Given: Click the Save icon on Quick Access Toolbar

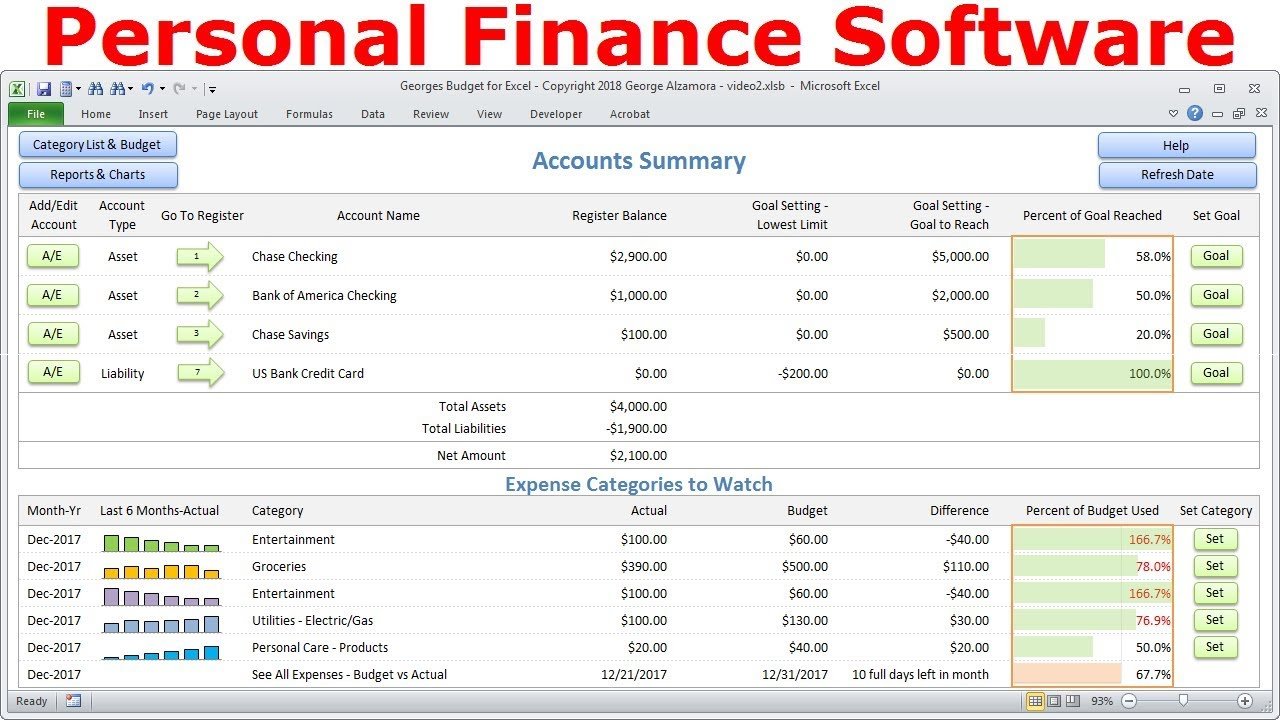Looking at the screenshot, I should pyautogui.click(x=43, y=88).
